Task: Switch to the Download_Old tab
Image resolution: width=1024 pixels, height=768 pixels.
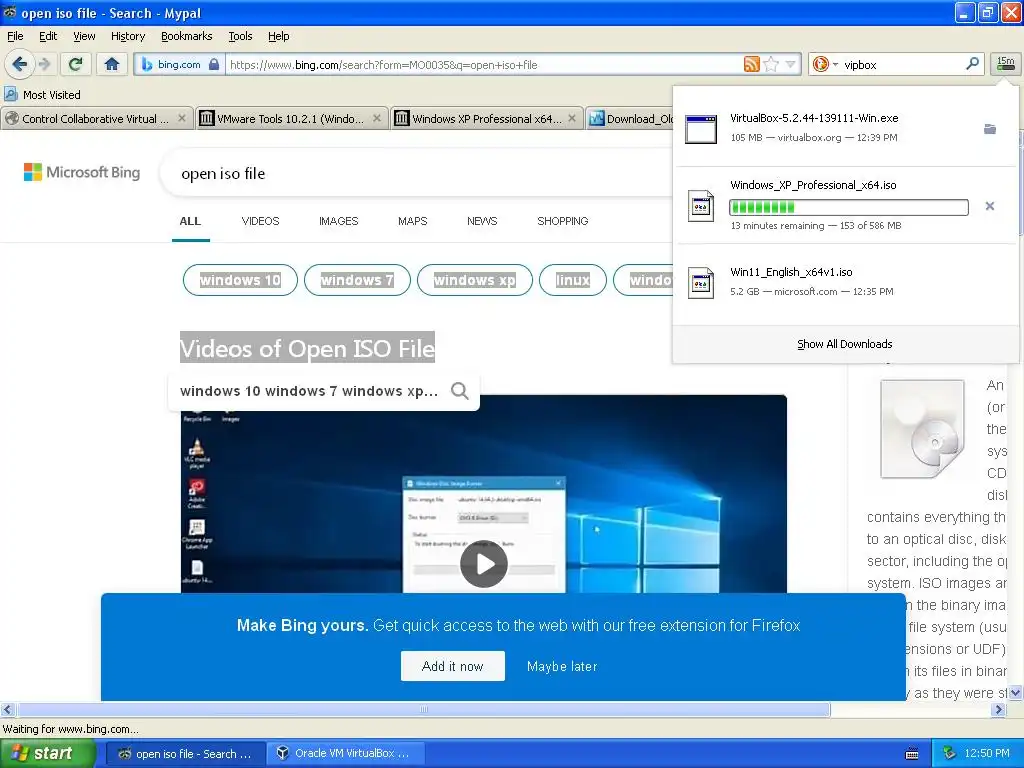Action: (x=631, y=119)
